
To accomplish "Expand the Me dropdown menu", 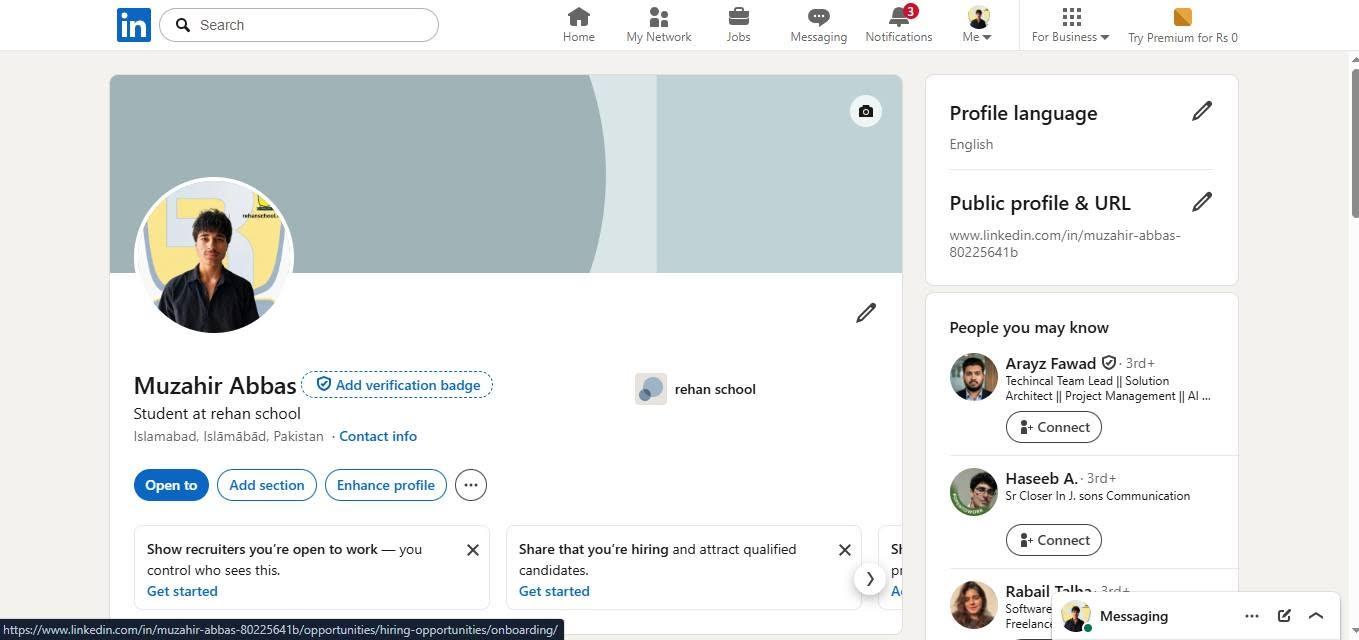I will pyautogui.click(x=978, y=25).
